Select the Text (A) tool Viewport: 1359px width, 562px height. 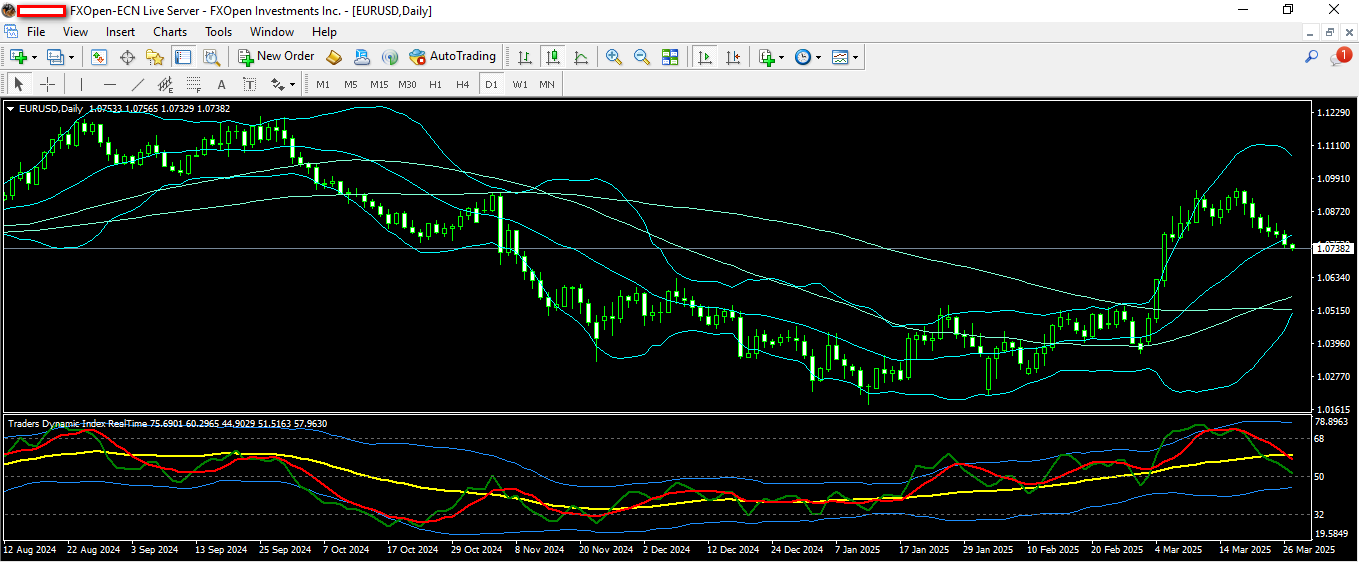(222, 84)
